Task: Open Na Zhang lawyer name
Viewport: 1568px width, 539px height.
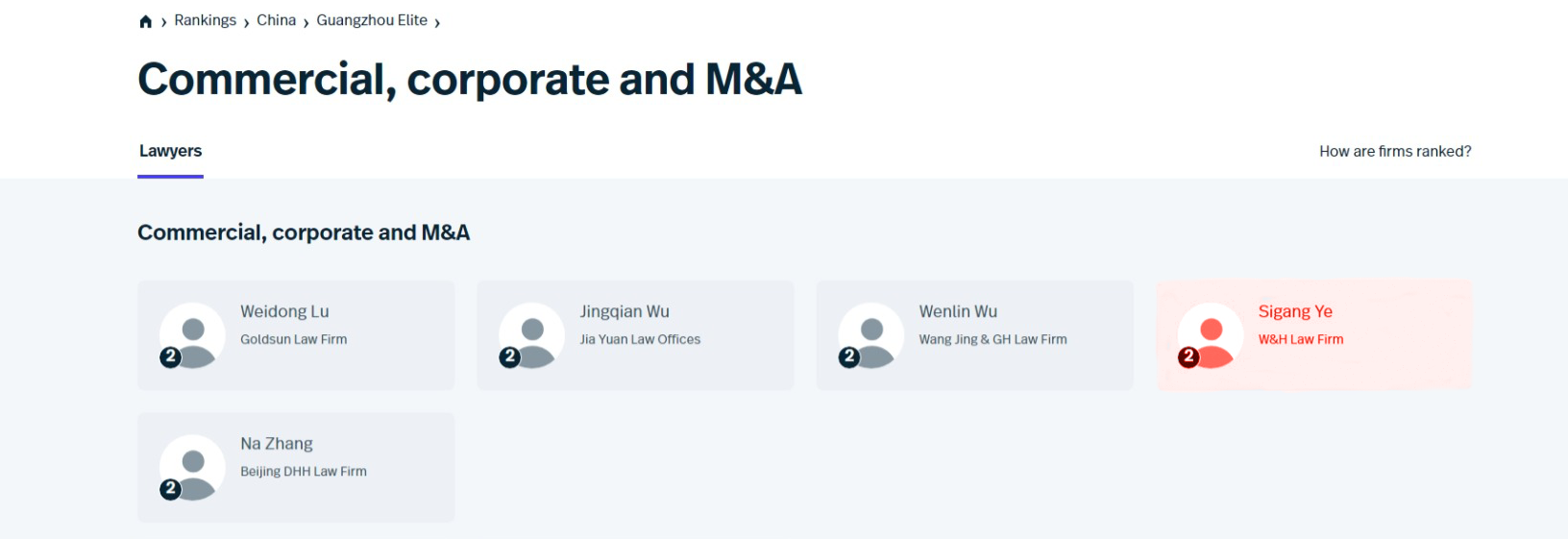Action: tap(277, 444)
